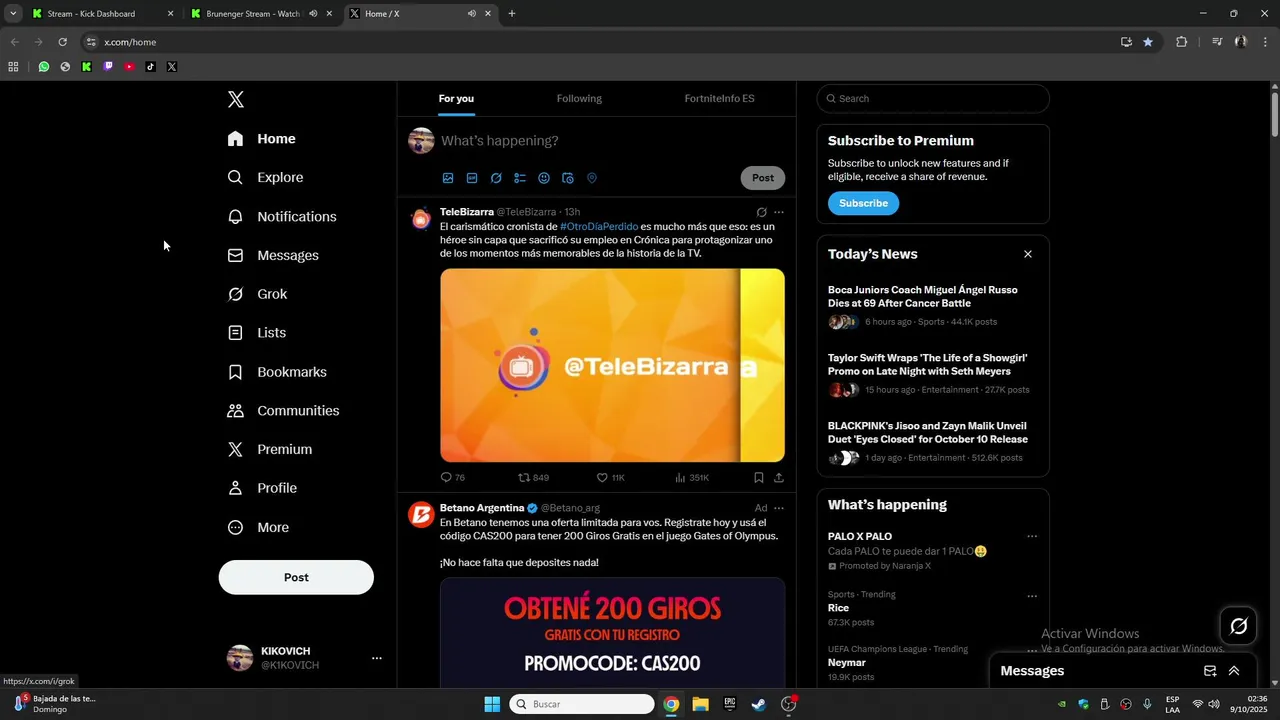1280x720 pixels.
Task: Compose a new message in Messages drawer
Action: click(1210, 671)
